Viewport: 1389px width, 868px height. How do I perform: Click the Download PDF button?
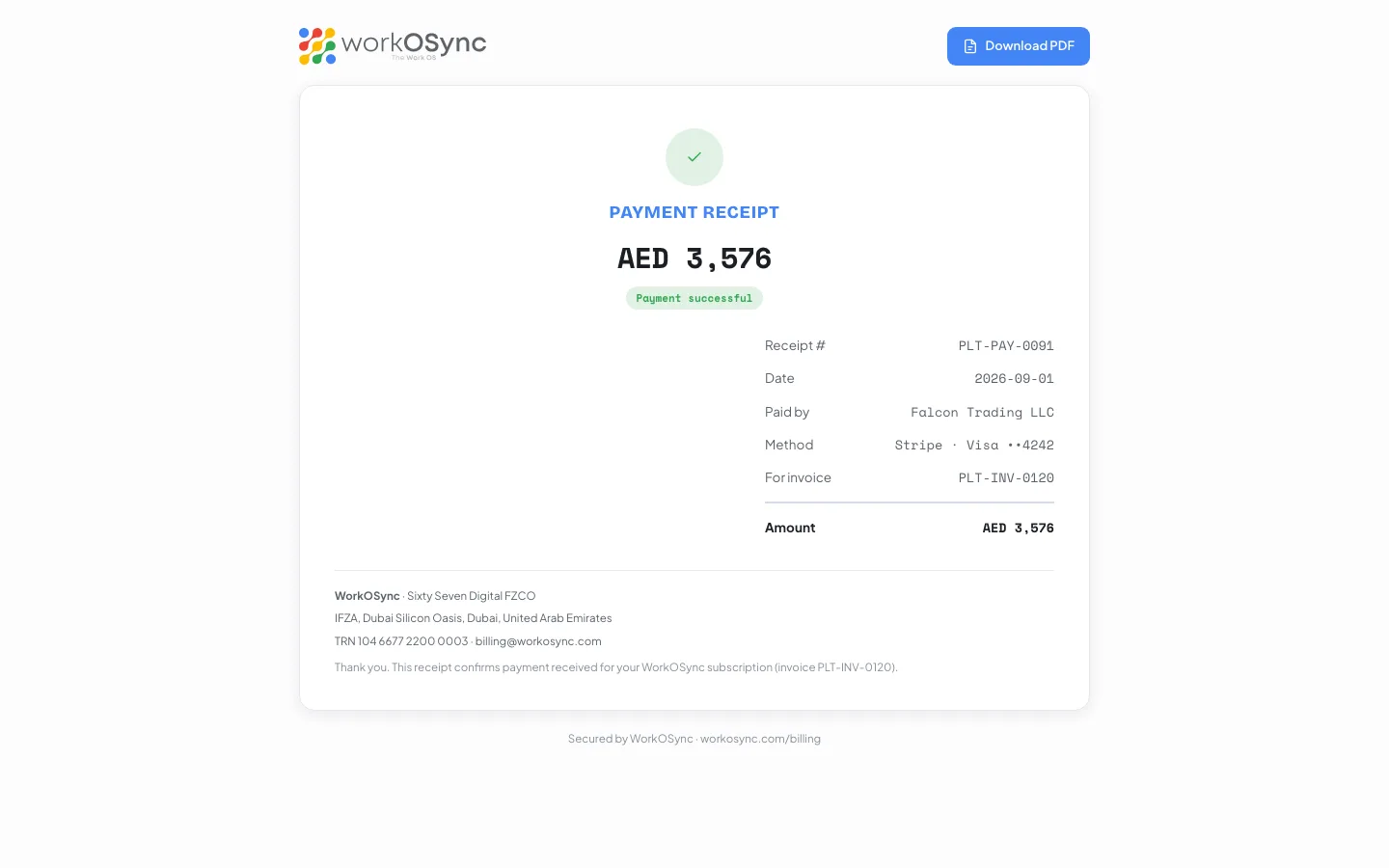tap(1018, 46)
